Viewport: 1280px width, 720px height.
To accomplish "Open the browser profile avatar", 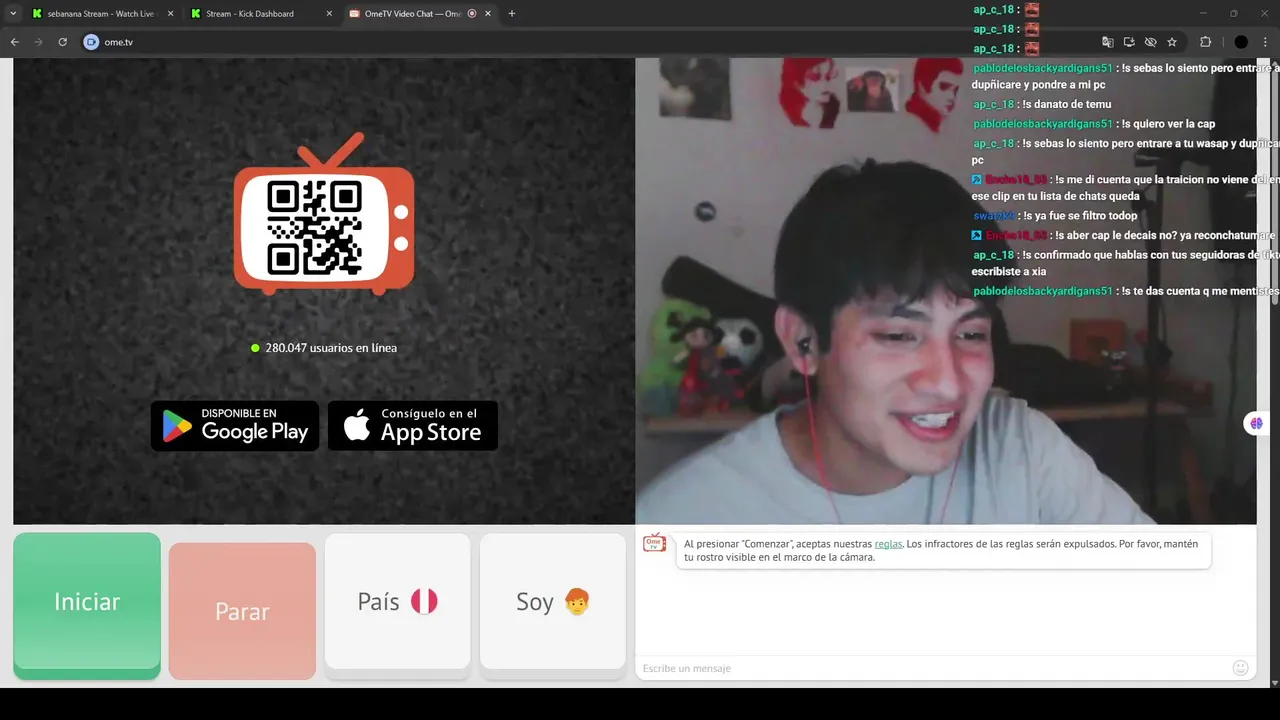I will point(1241,42).
